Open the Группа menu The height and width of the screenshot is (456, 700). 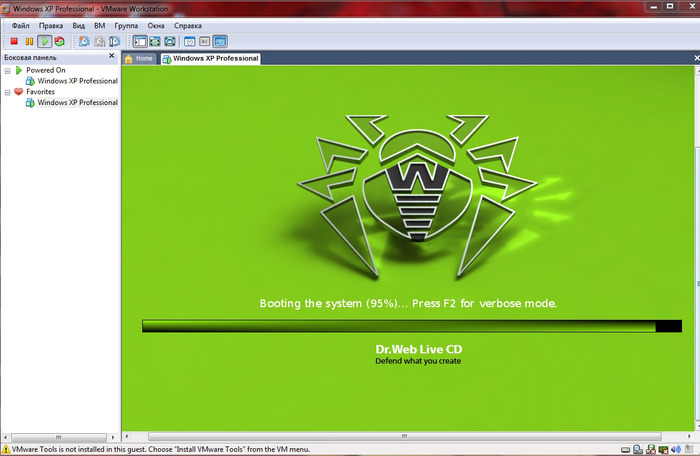click(126, 26)
